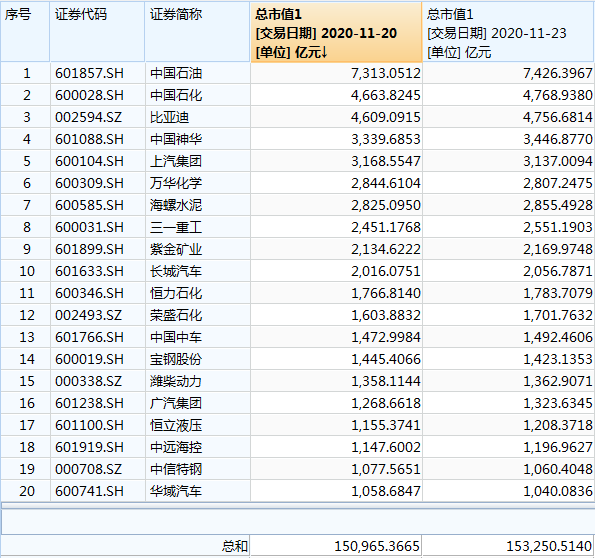Select the 证券简称 column header

point(197,32)
